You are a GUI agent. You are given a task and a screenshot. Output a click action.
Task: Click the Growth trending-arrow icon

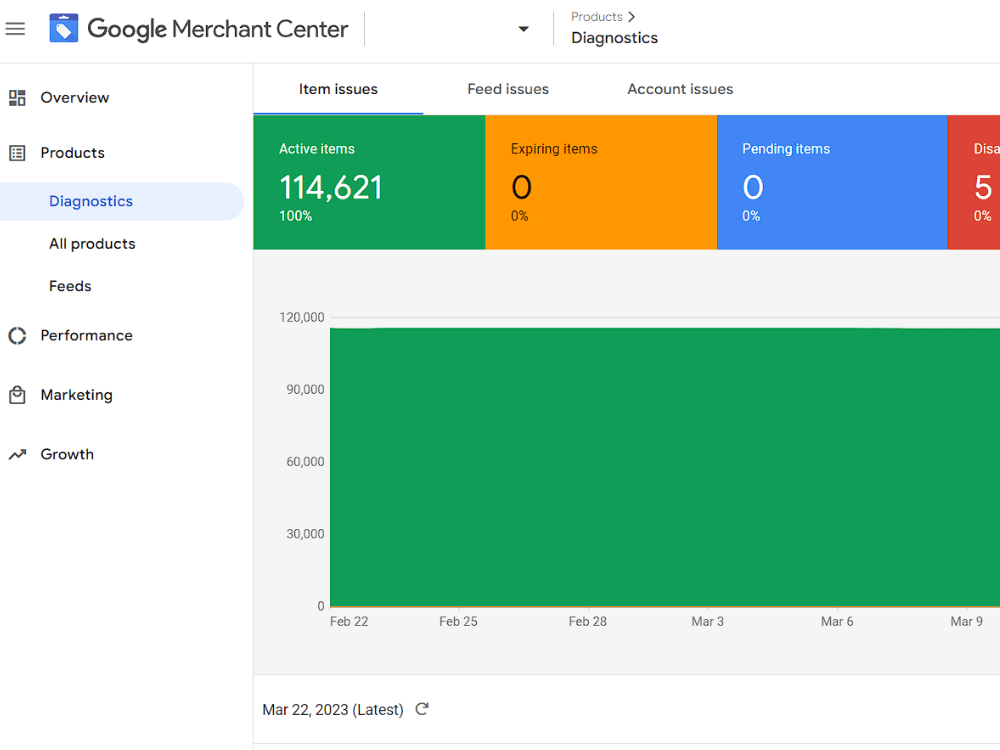coord(17,454)
